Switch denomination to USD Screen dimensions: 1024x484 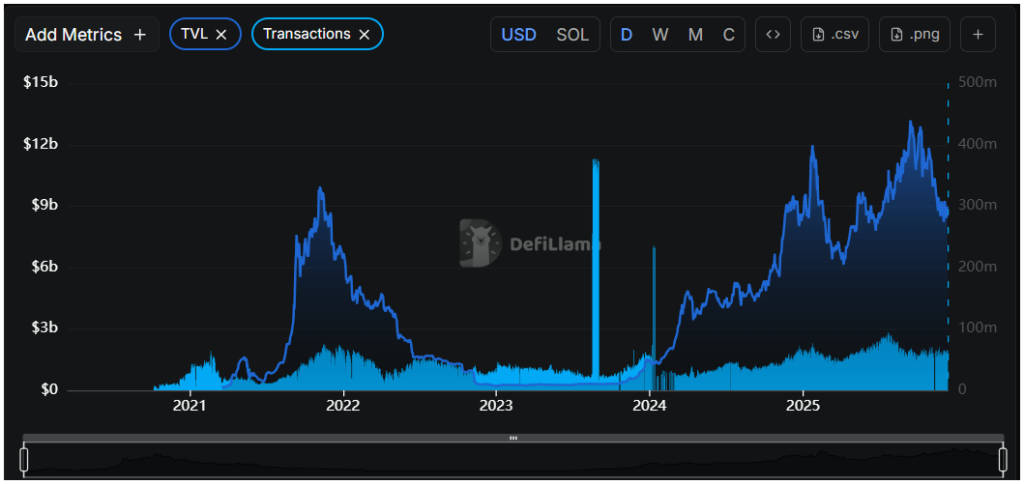point(519,34)
